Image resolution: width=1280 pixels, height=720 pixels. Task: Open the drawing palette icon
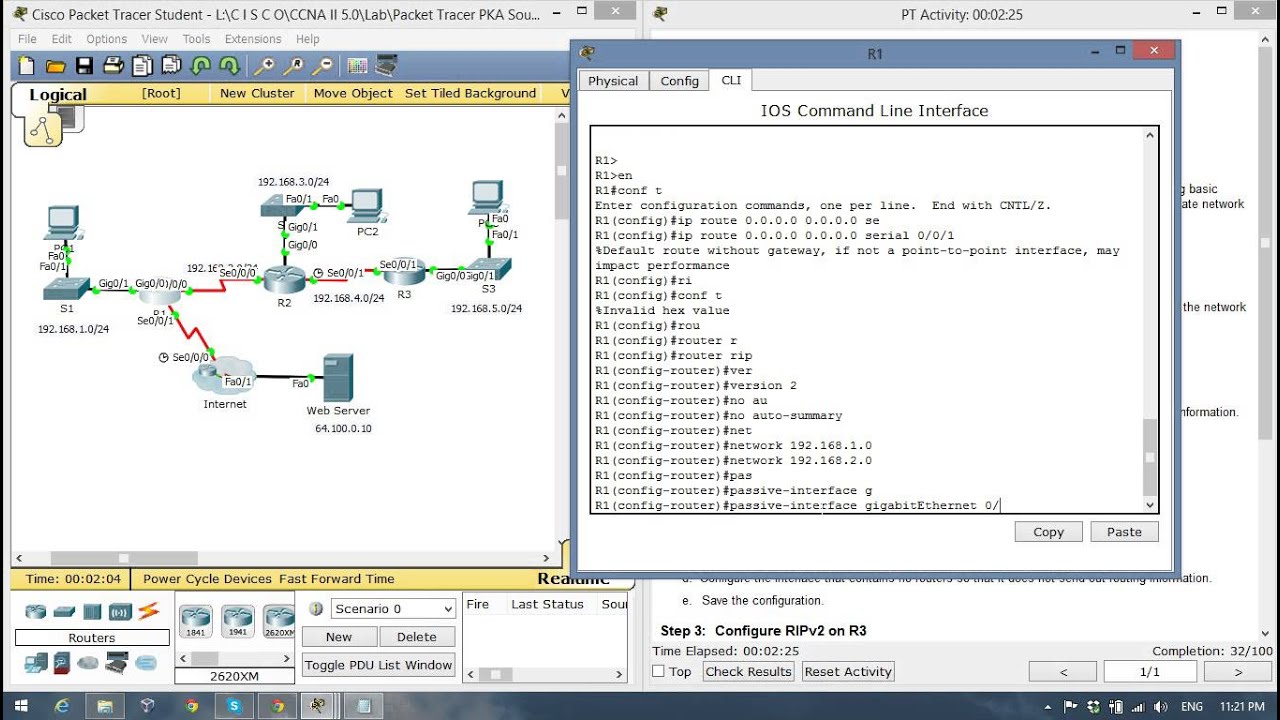pyautogui.click(x=357, y=66)
